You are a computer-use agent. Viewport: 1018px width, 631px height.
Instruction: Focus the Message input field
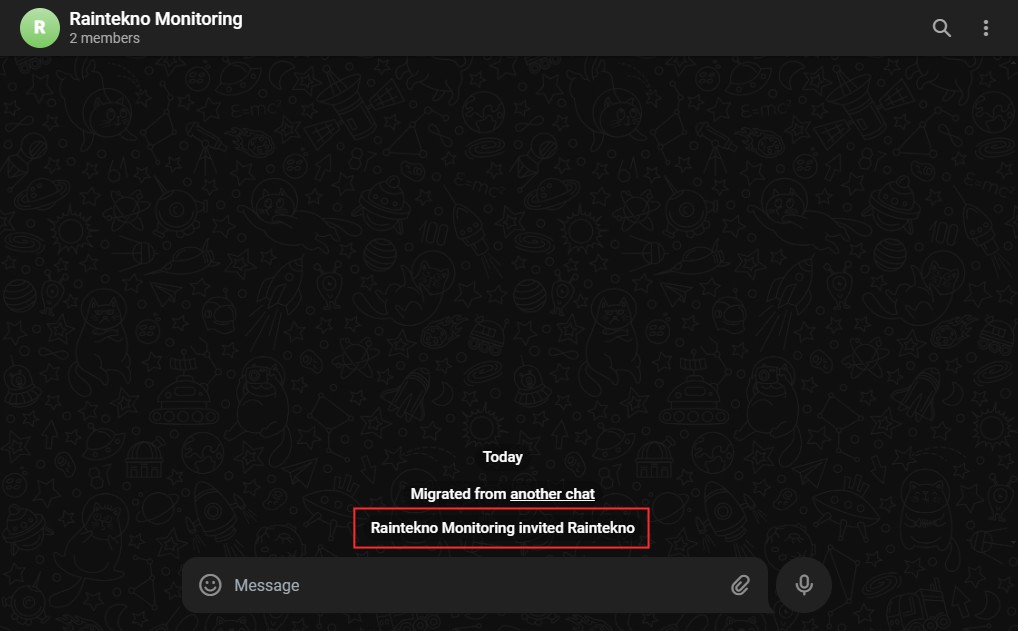(477, 585)
